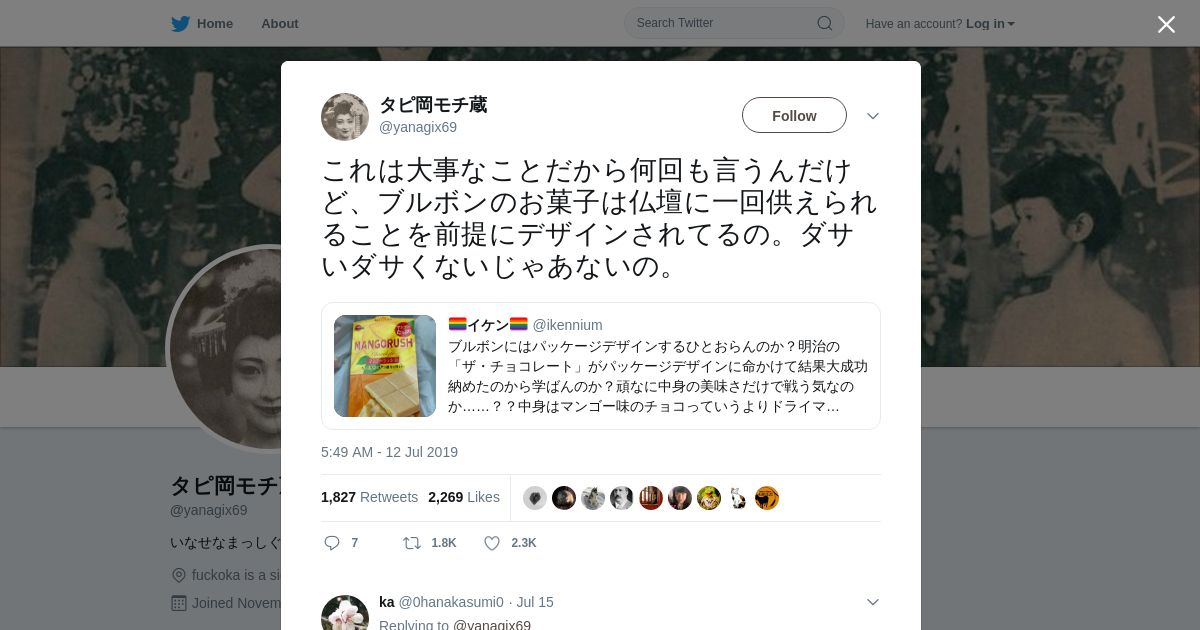
Task: Like the tweet with heart icon
Action: click(x=492, y=543)
